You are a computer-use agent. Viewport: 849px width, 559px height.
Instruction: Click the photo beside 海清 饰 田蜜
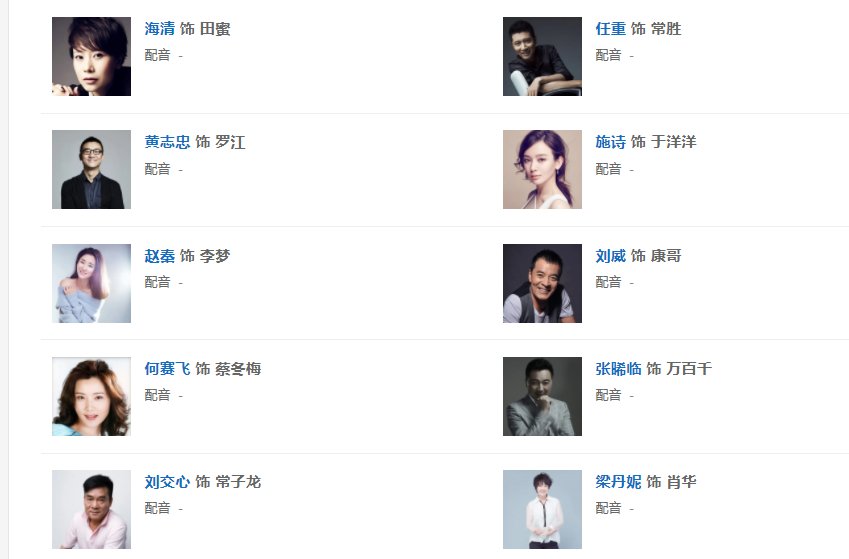coord(91,56)
